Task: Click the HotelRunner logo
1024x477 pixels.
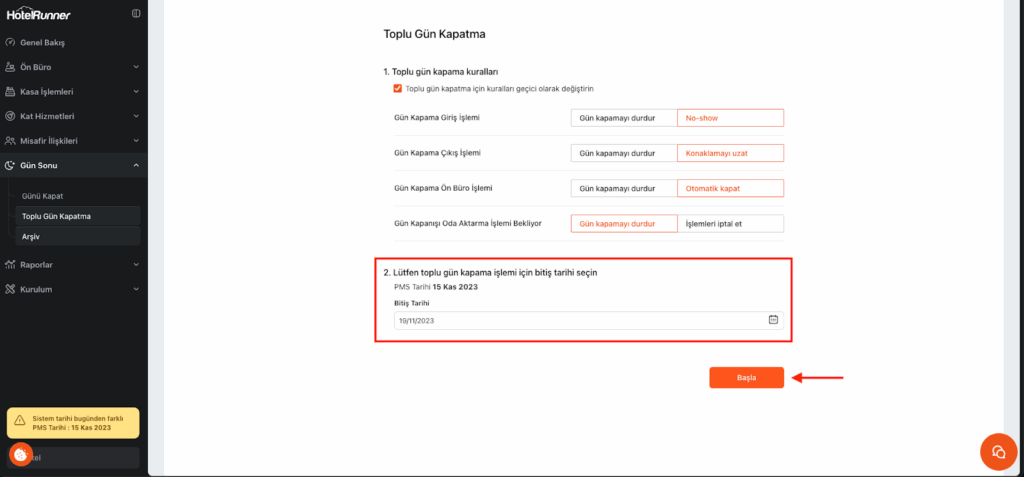Action: [x=39, y=14]
